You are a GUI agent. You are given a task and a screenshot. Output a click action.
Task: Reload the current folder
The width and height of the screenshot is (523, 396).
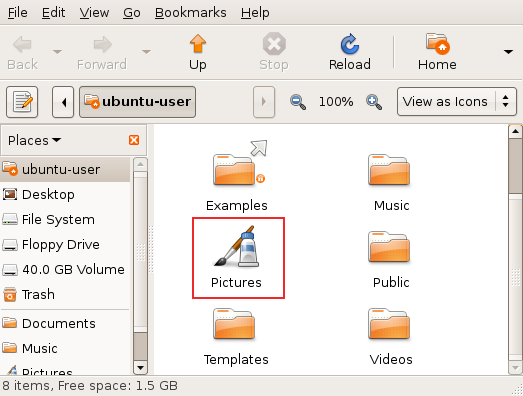(350, 53)
